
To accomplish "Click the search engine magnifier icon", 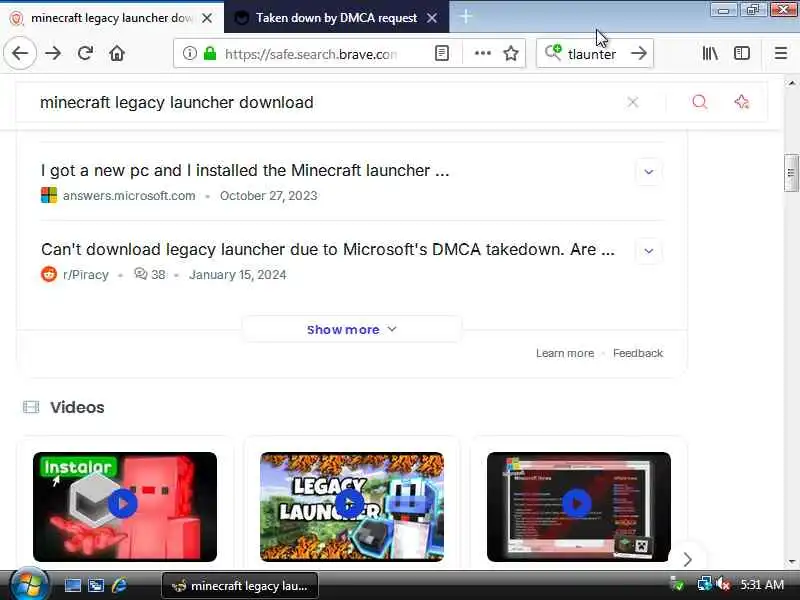I will coord(553,53).
